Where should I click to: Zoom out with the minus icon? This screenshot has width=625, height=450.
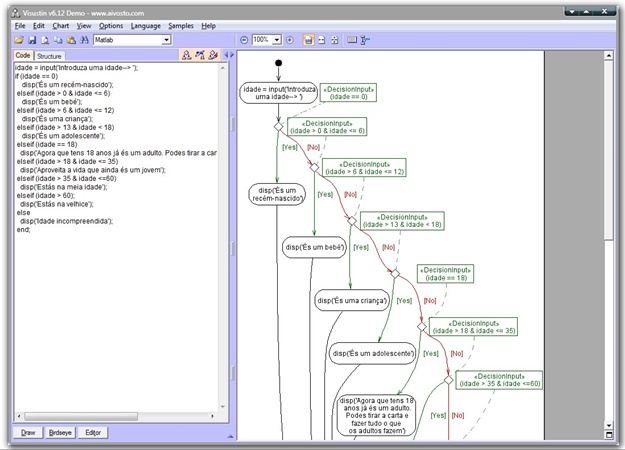click(x=244, y=40)
